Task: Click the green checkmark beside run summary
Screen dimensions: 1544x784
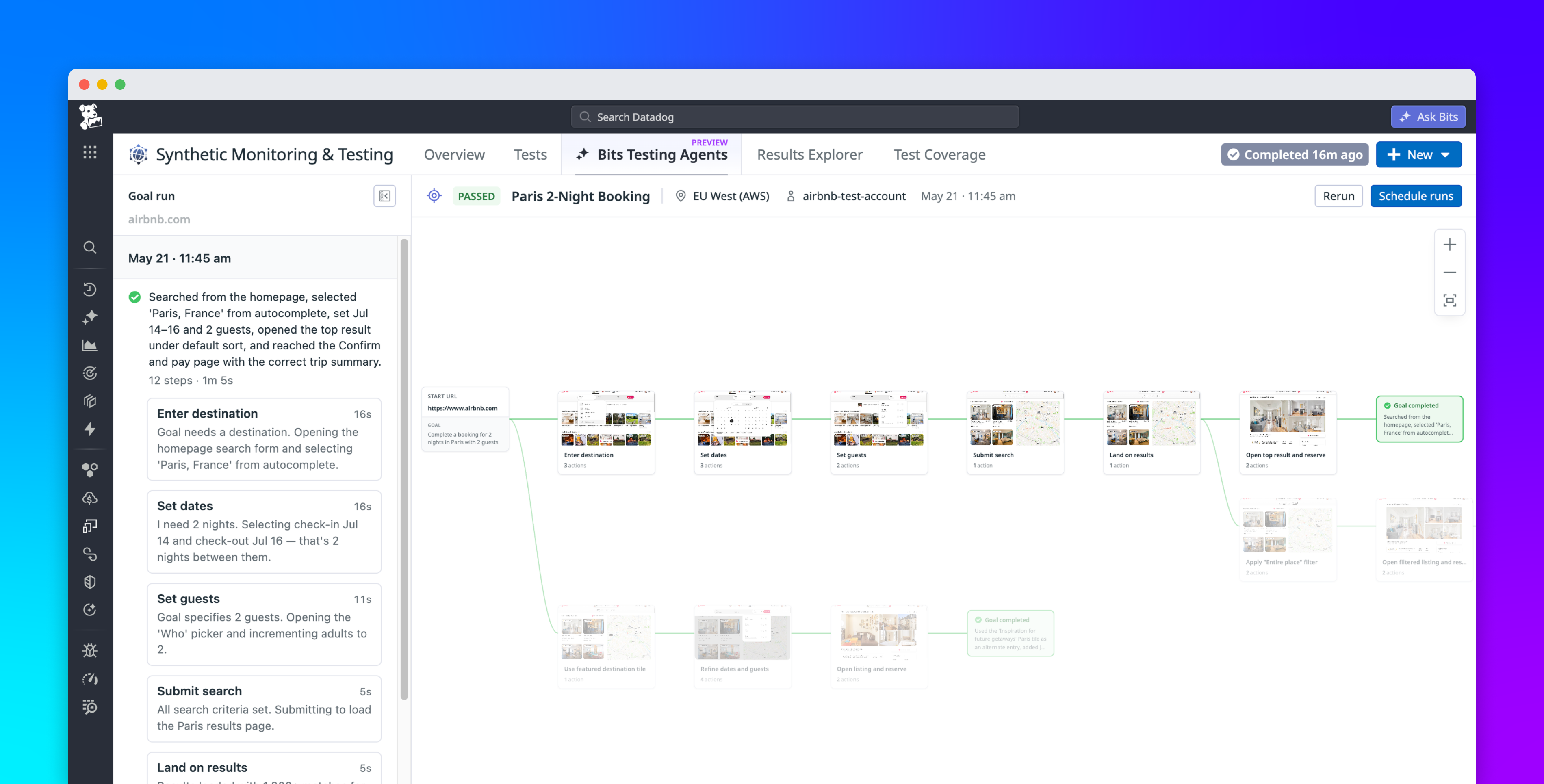Action: point(135,297)
